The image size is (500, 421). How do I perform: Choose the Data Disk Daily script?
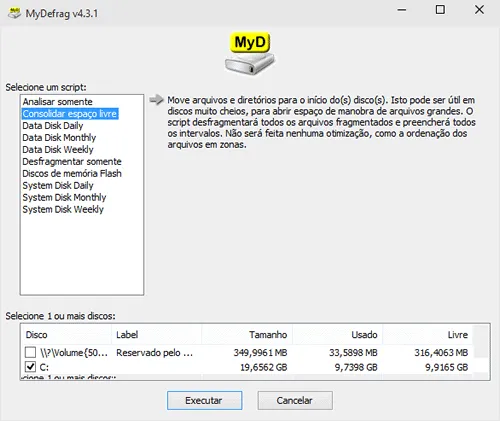pos(53,126)
